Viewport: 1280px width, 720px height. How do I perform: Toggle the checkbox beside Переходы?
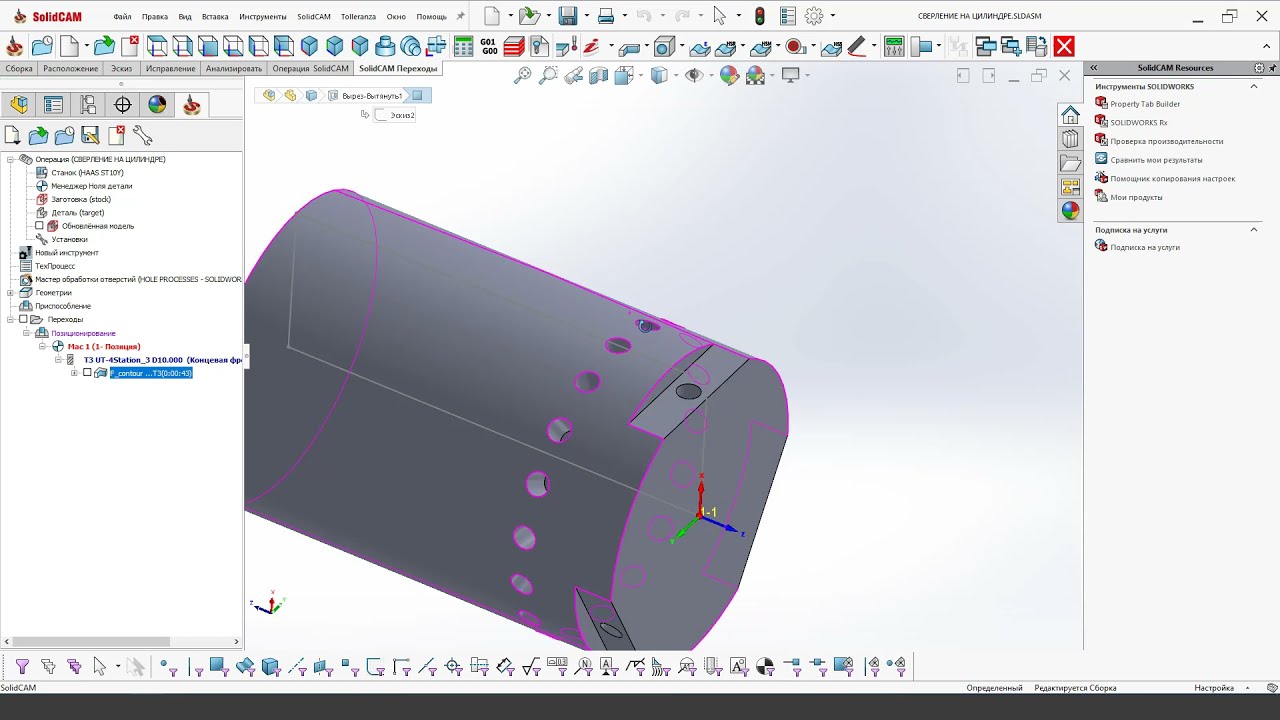point(23,319)
